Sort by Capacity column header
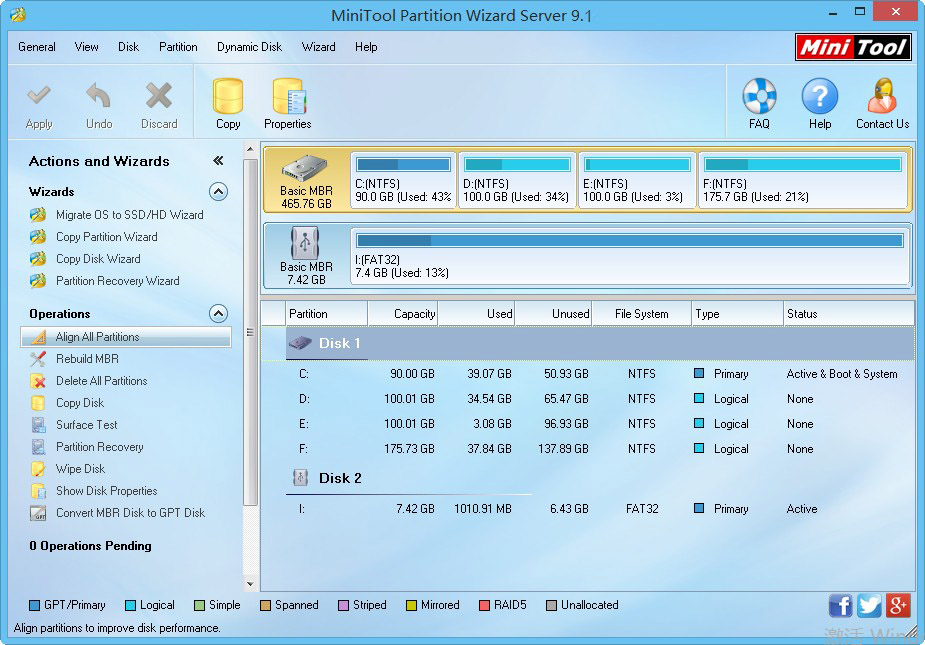 coord(403,314)
